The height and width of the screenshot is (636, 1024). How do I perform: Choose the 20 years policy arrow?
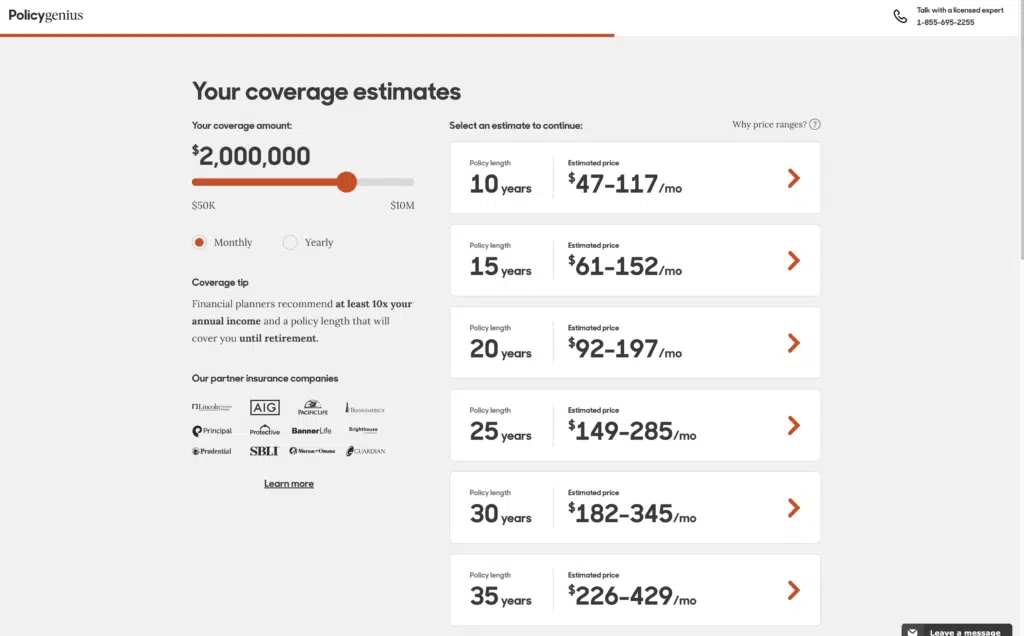(x=793, y=343)
